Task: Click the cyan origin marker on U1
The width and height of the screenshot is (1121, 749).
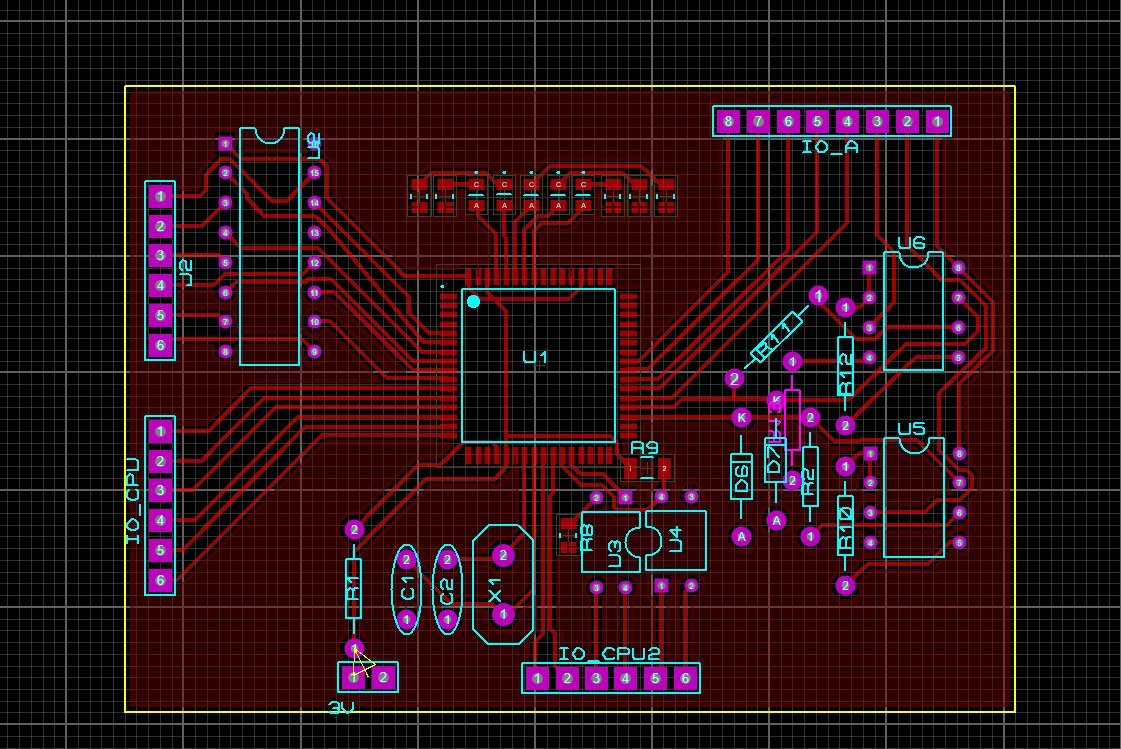Action: (x=472, y=300)
